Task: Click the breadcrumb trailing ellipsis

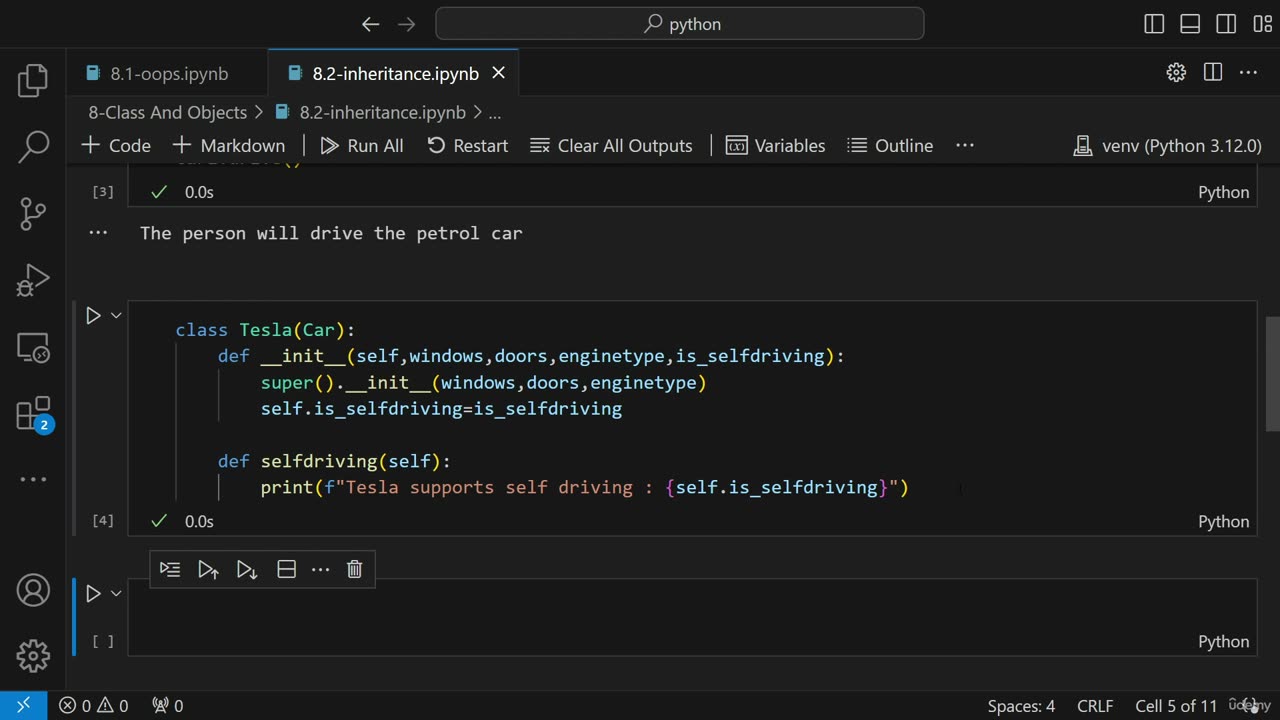Action: point(495,113)
